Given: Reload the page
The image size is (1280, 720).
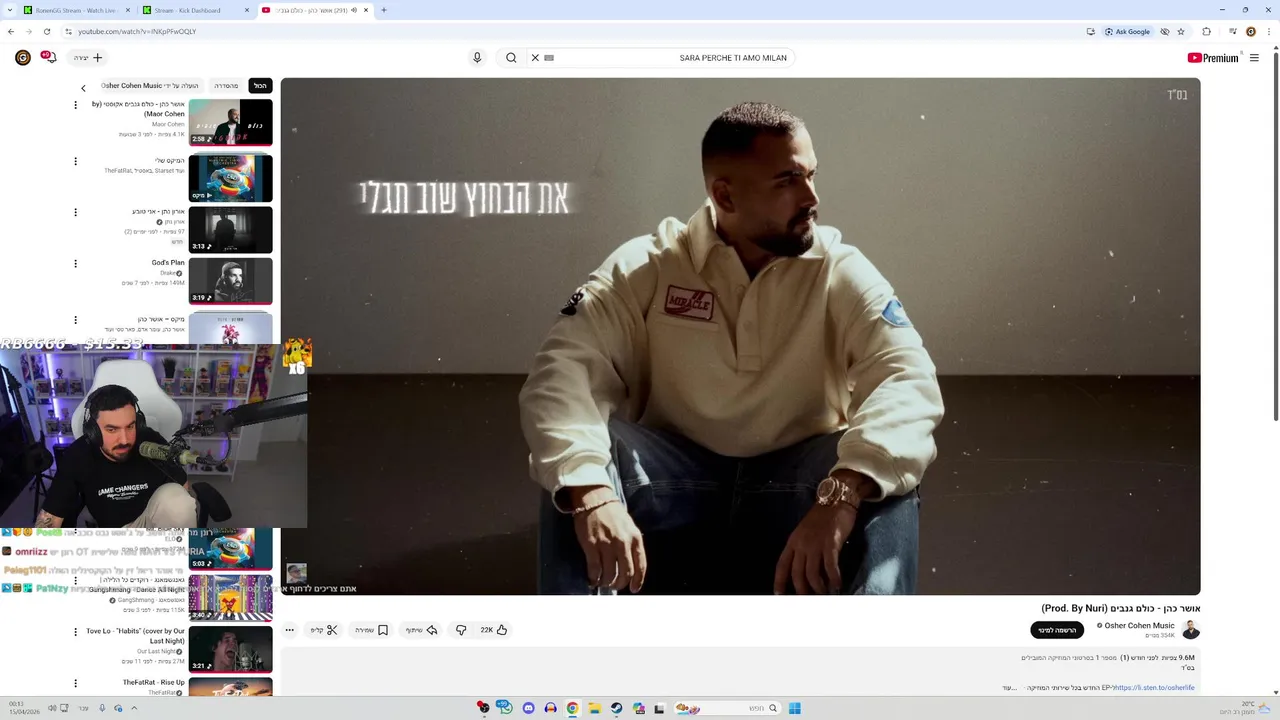Looking at the screenshot, I should 46,31.
